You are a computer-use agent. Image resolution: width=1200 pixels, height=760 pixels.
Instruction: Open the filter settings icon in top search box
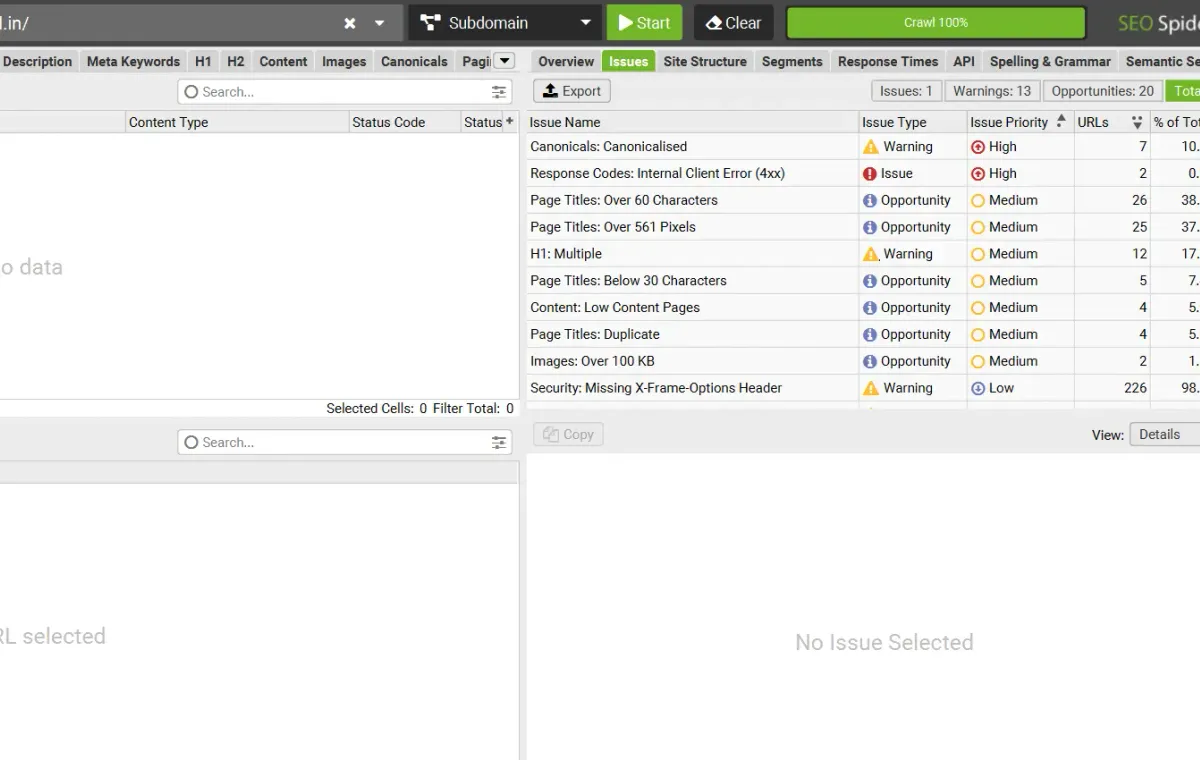[499, 92]
